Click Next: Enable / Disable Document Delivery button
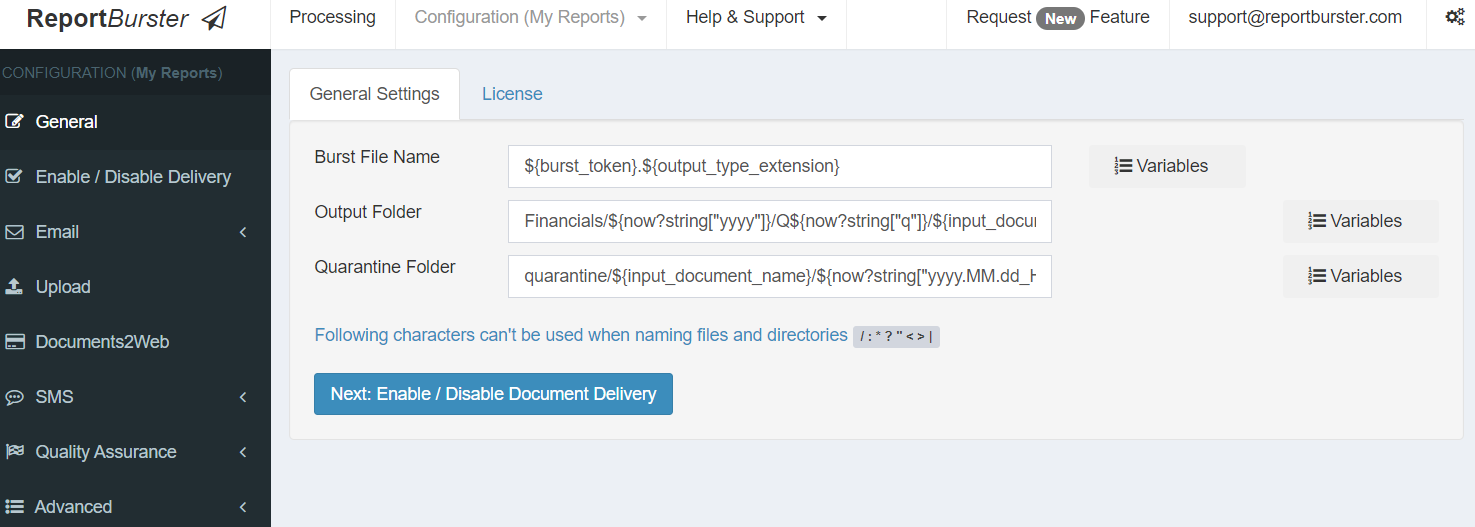Screen dimensions: 1475x527 493,394
